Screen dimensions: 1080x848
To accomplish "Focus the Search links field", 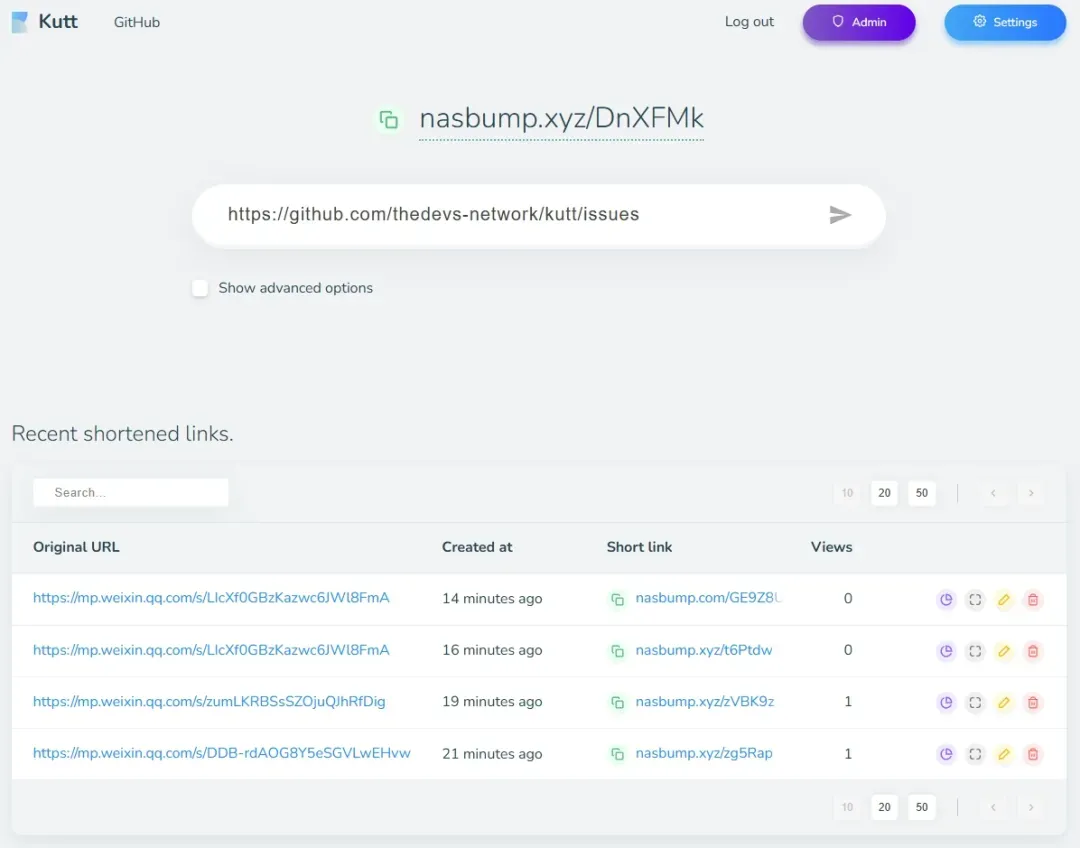I will [131, 493].
